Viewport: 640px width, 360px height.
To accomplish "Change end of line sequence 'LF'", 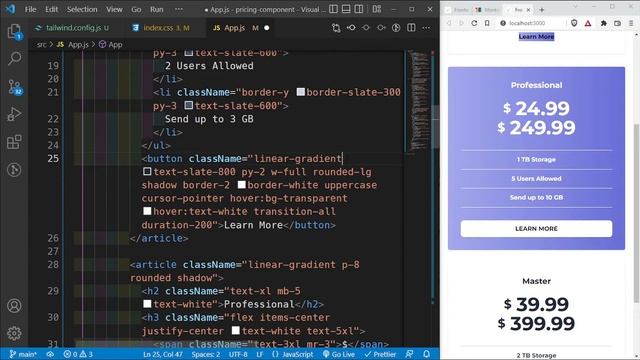I will (x=260, y=354).
